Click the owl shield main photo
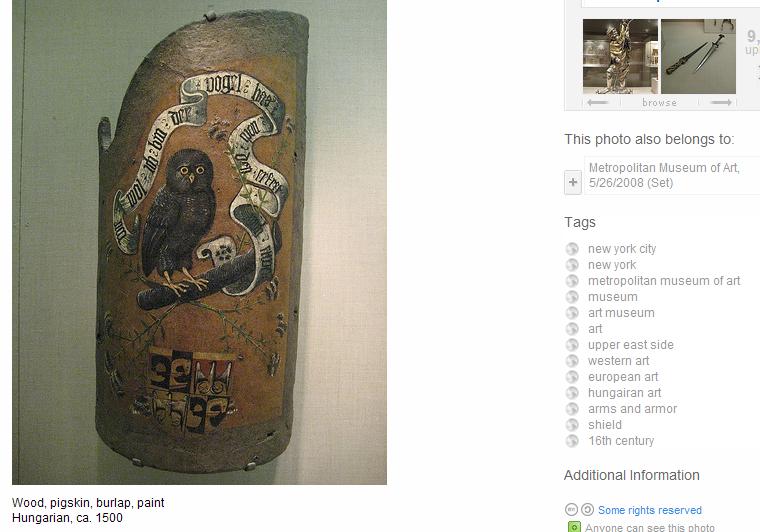The height and width of the screenshot is (532, 760). pyautogui.click(x=199, y=242)
